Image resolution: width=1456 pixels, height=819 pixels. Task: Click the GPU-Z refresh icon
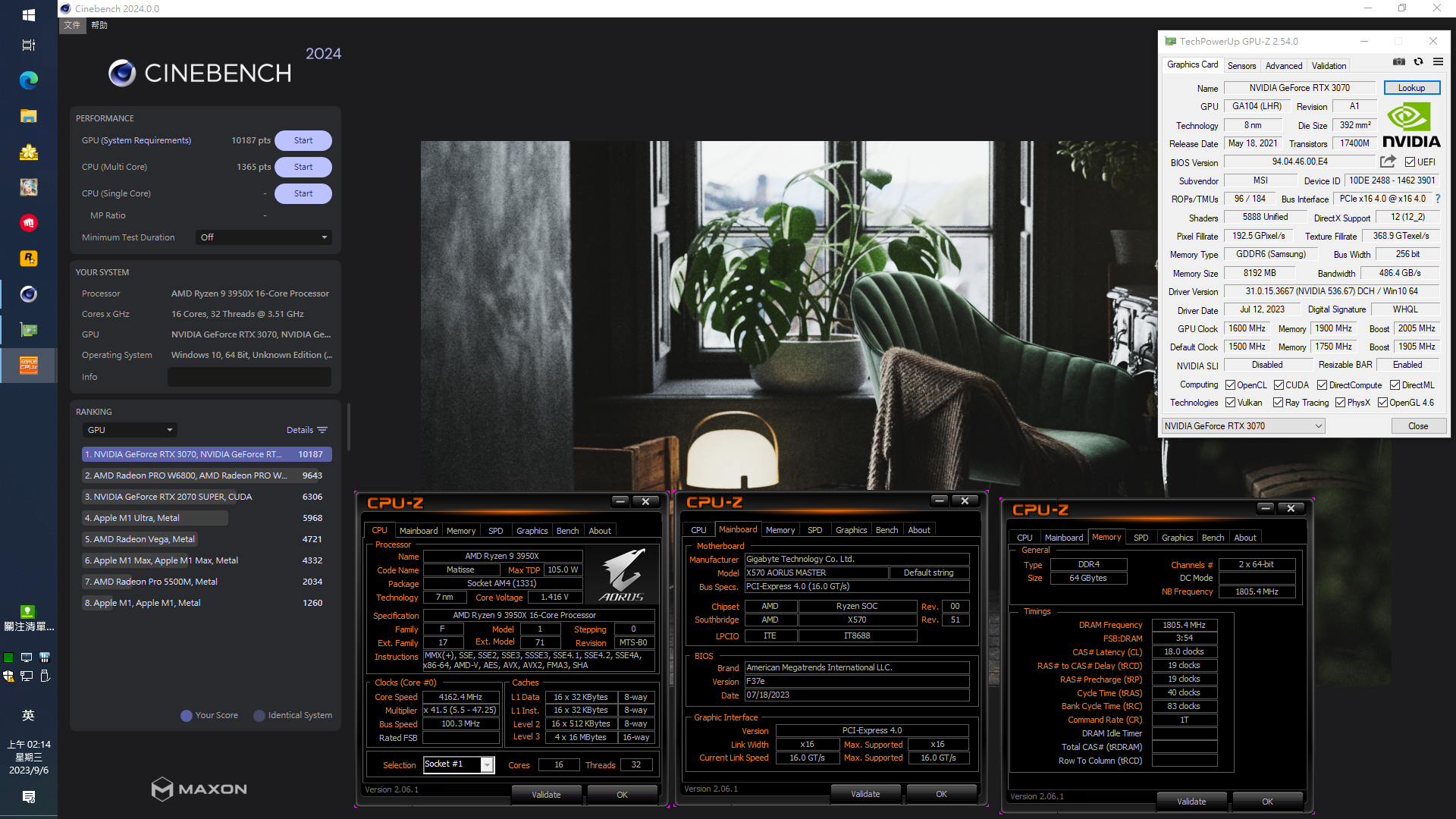click(1418, 62)
